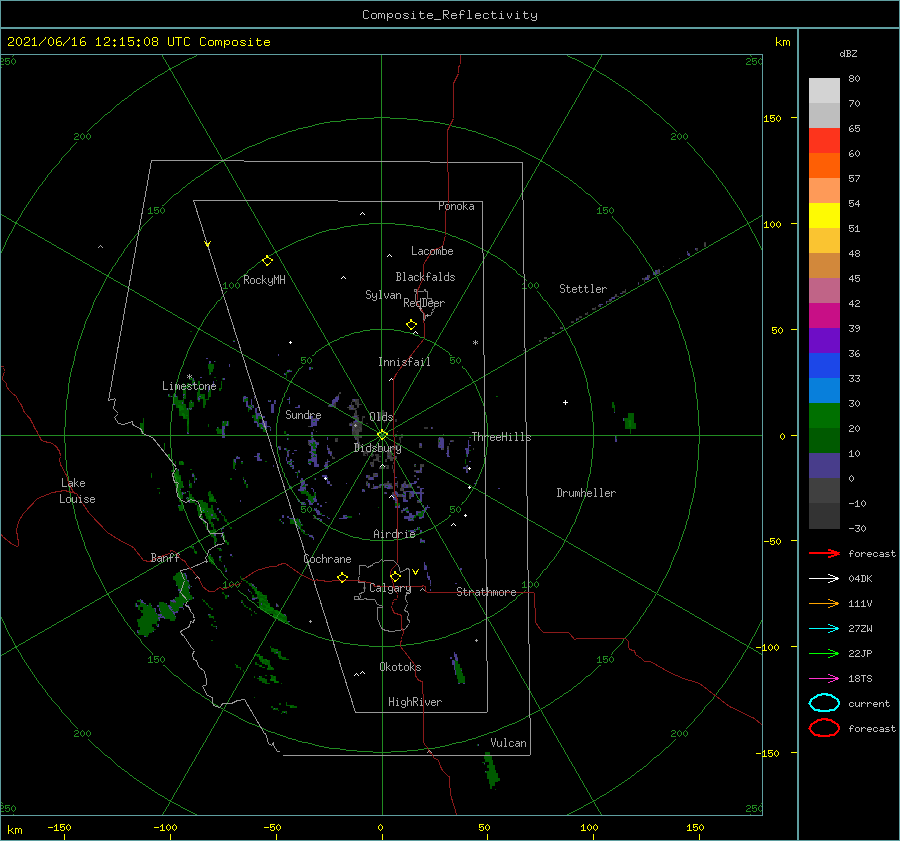The height and width of the screenshot is (841, 900).
Task: Click the cyan 'current' ellipse icon
Action: pos(824,703)
